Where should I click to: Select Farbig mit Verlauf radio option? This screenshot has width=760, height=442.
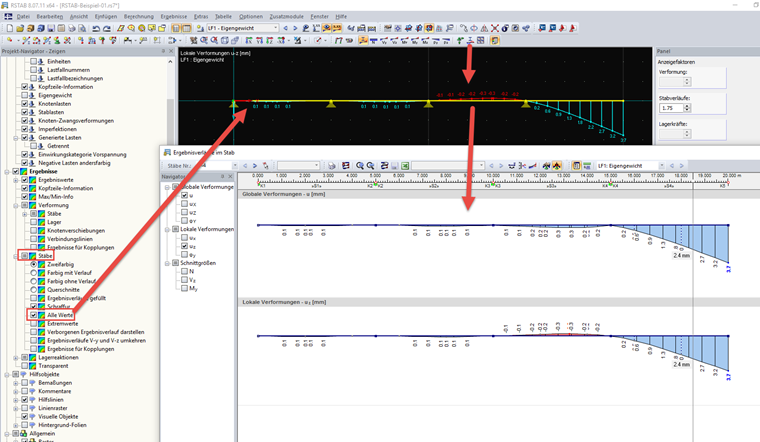click(x=33, y=273)
